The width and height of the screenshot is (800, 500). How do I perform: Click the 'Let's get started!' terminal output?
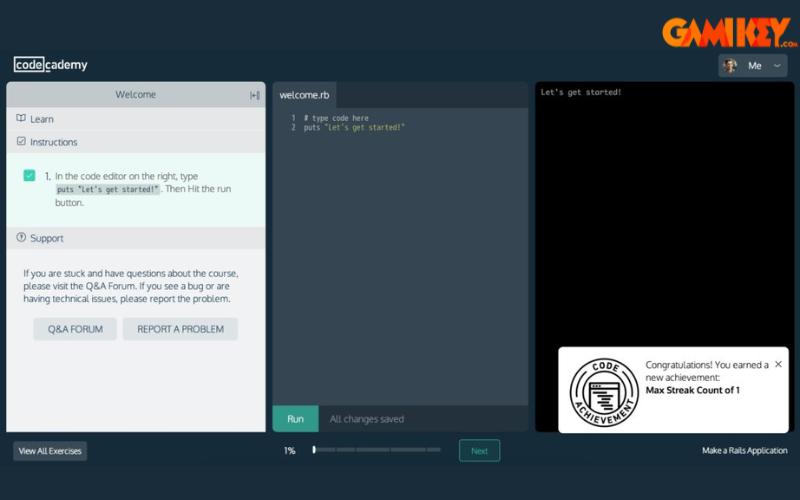tap(581, 92)
